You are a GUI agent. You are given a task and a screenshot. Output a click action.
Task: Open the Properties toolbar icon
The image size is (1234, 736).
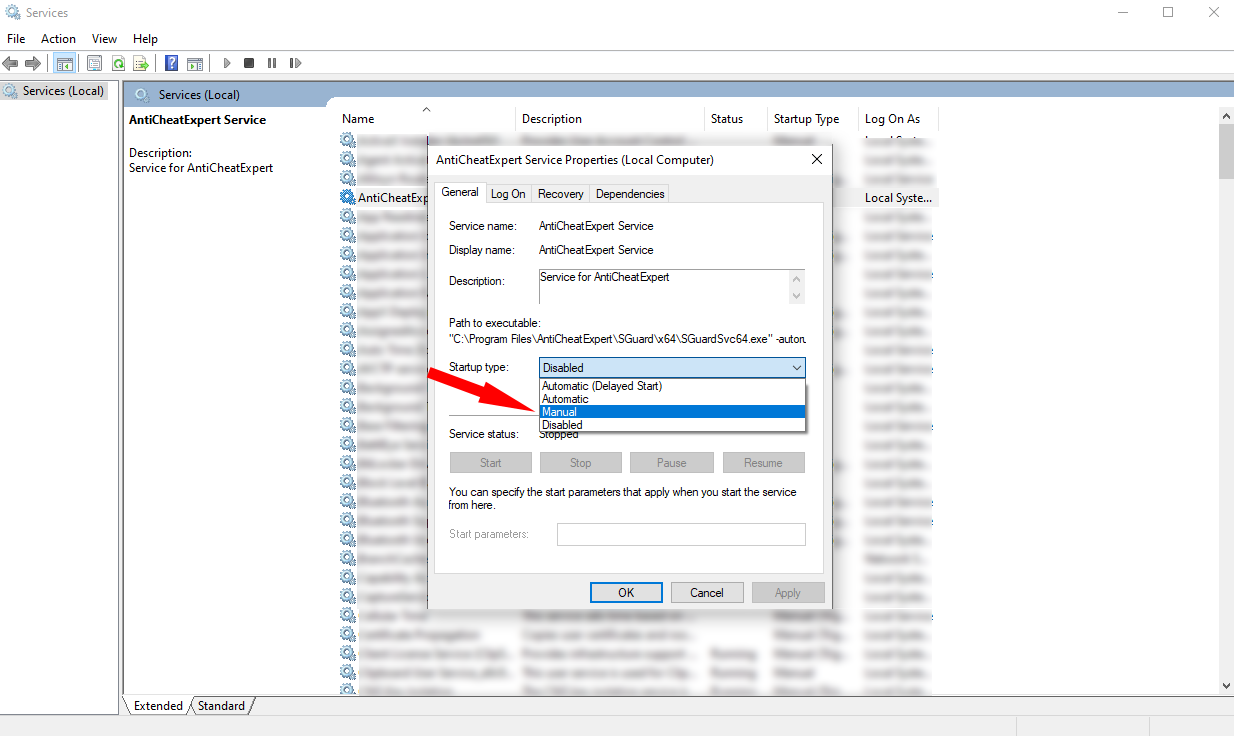tap(94, 63)
